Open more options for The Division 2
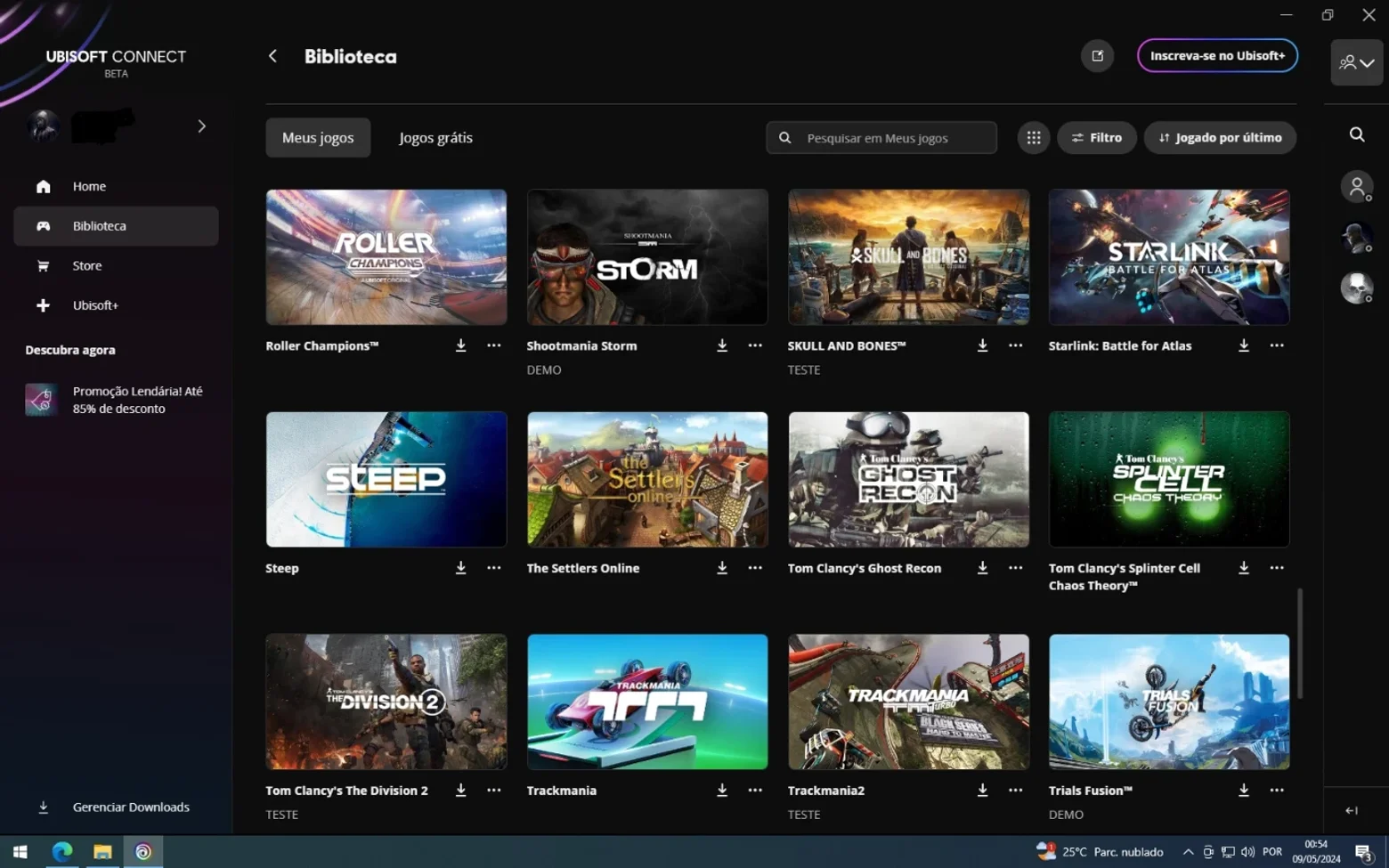 (x=494, y=791)
